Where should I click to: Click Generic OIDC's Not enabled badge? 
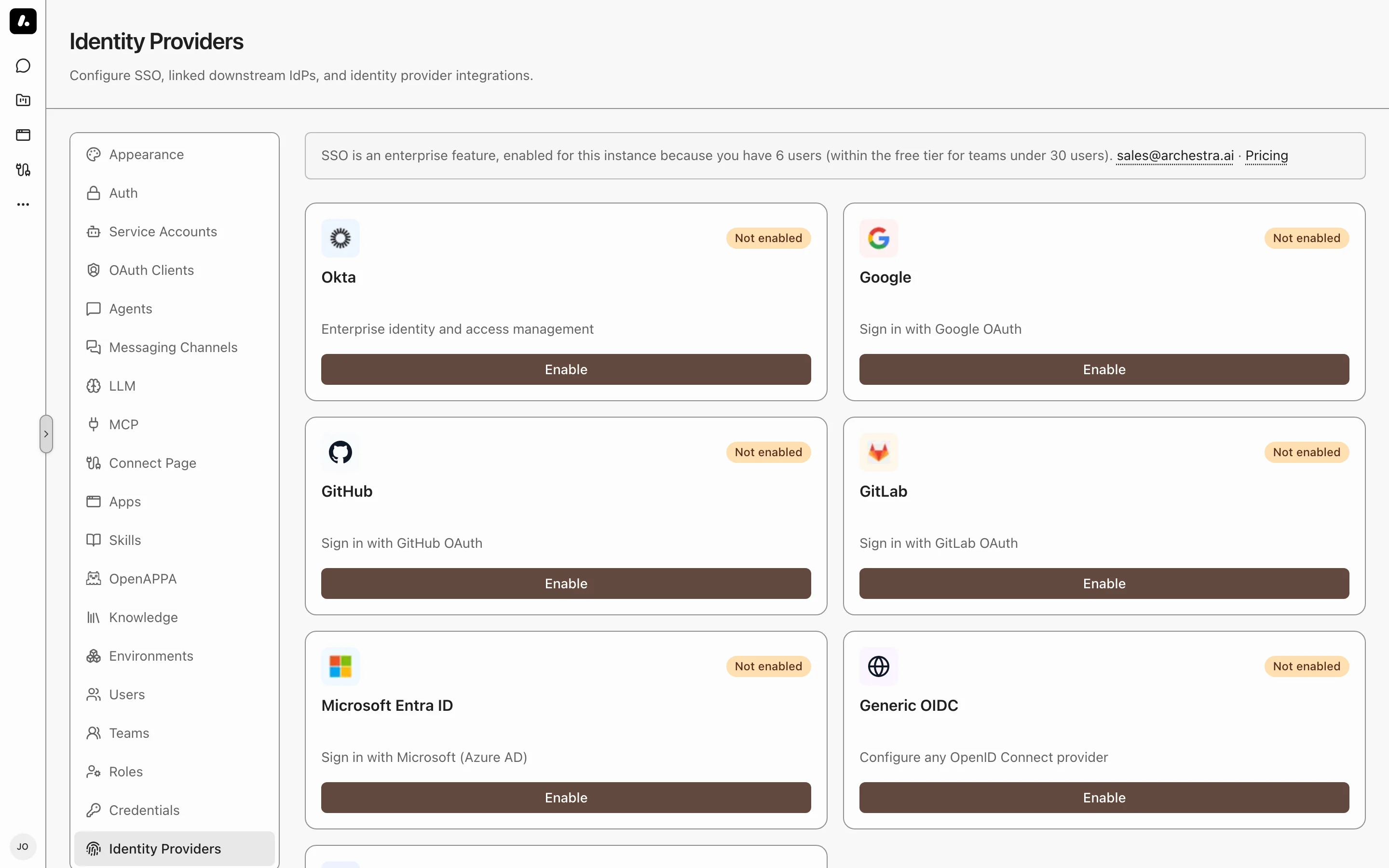pos(1307,666)
